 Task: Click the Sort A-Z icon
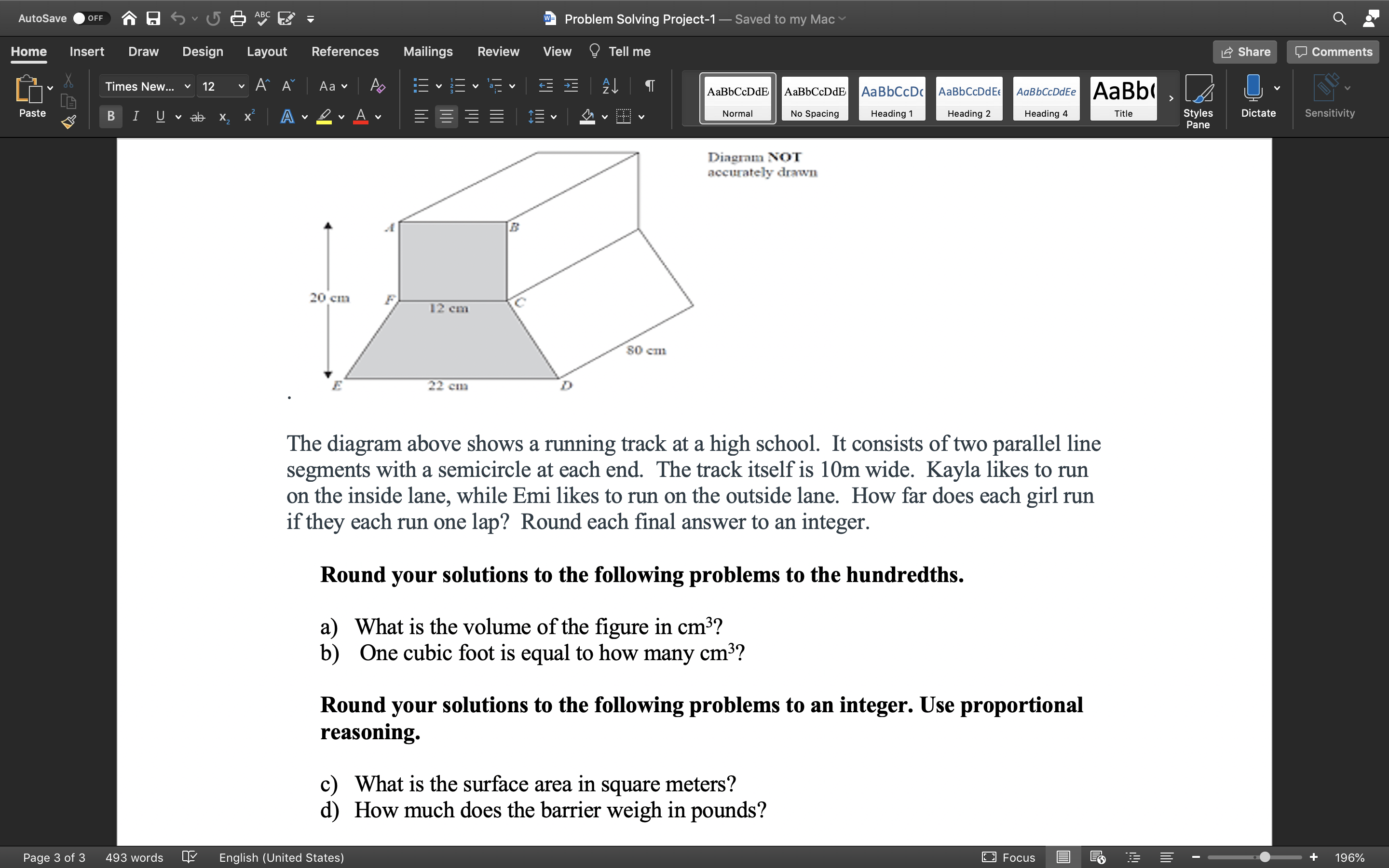(x=610, y=86)
